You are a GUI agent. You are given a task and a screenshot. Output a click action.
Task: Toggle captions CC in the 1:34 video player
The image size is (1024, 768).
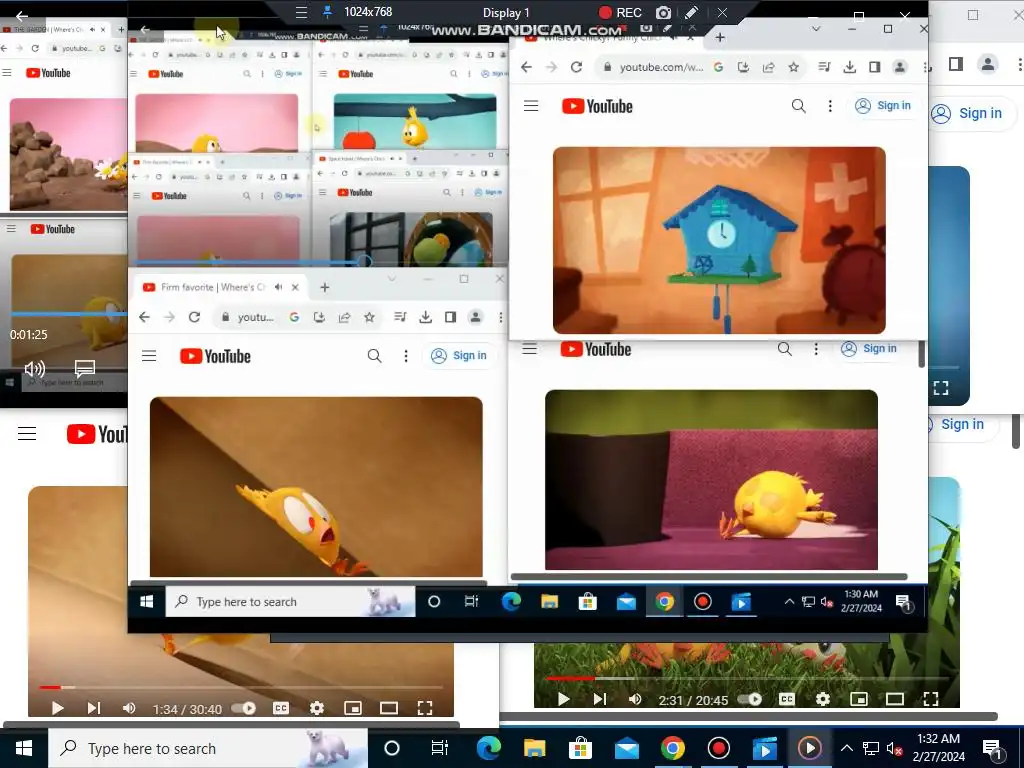point(281,708)
